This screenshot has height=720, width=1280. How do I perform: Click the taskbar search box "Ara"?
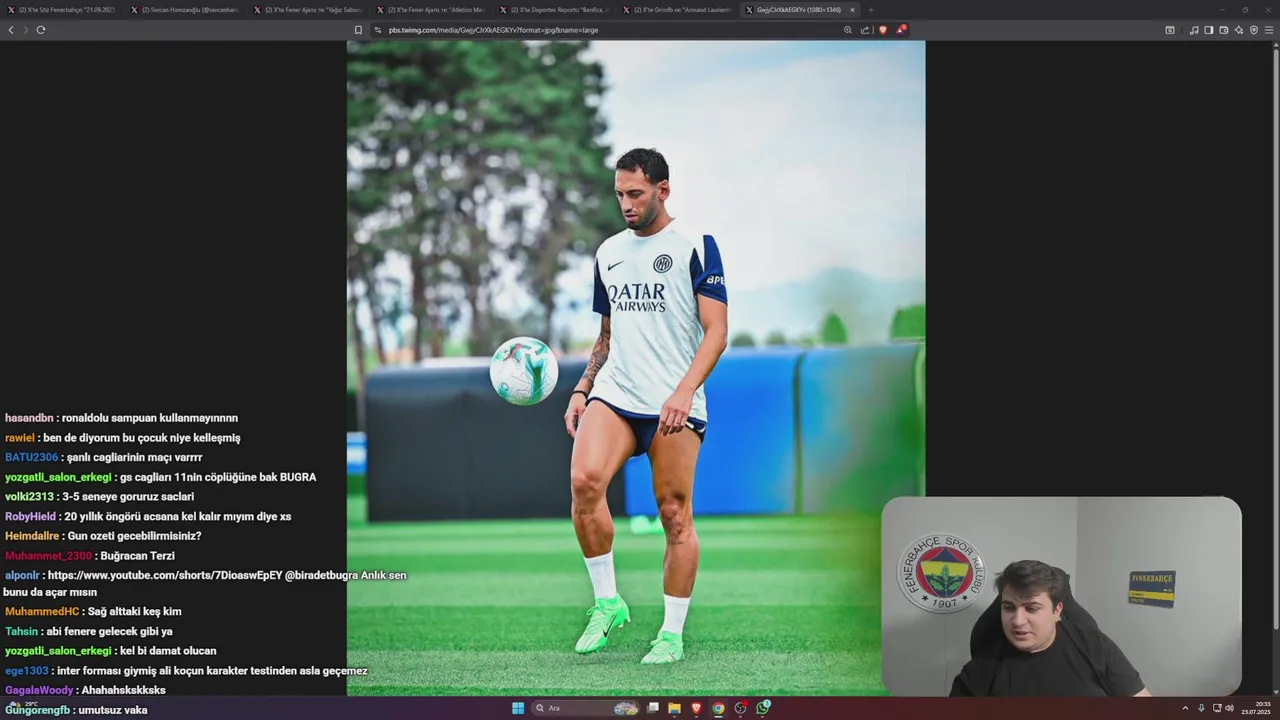tap(586, 708)
